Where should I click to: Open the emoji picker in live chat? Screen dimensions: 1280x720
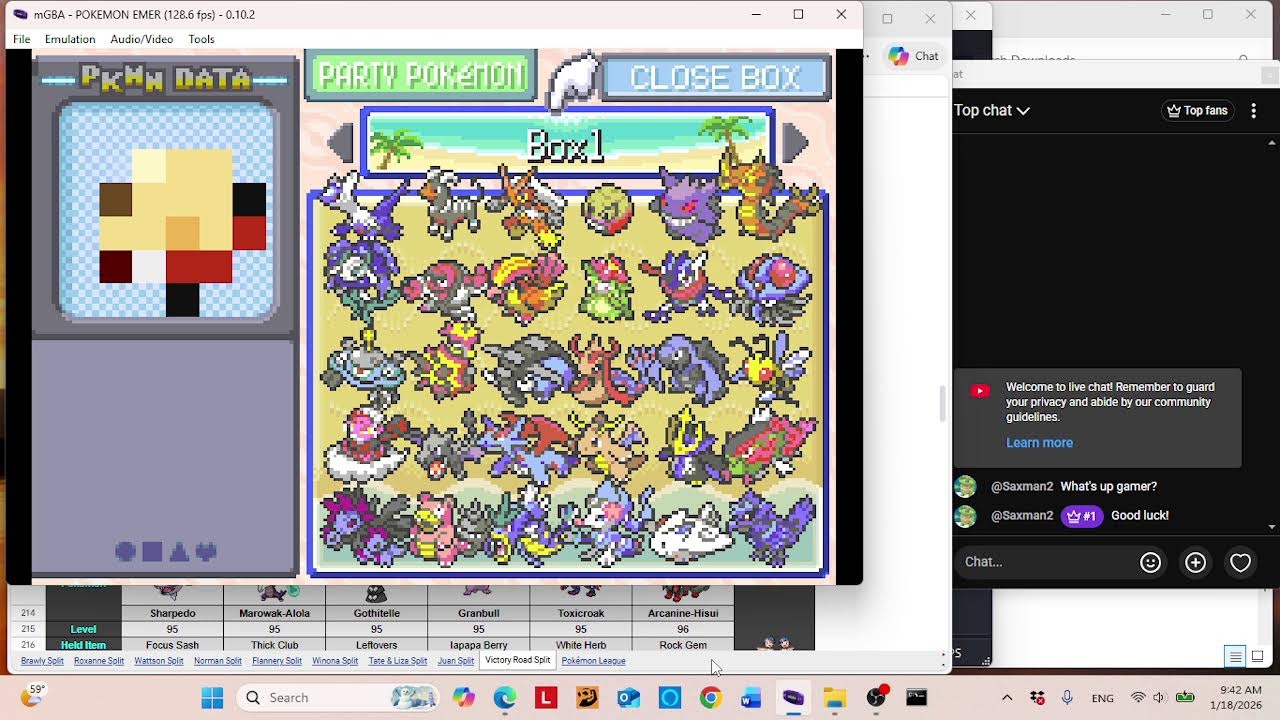1150,562
